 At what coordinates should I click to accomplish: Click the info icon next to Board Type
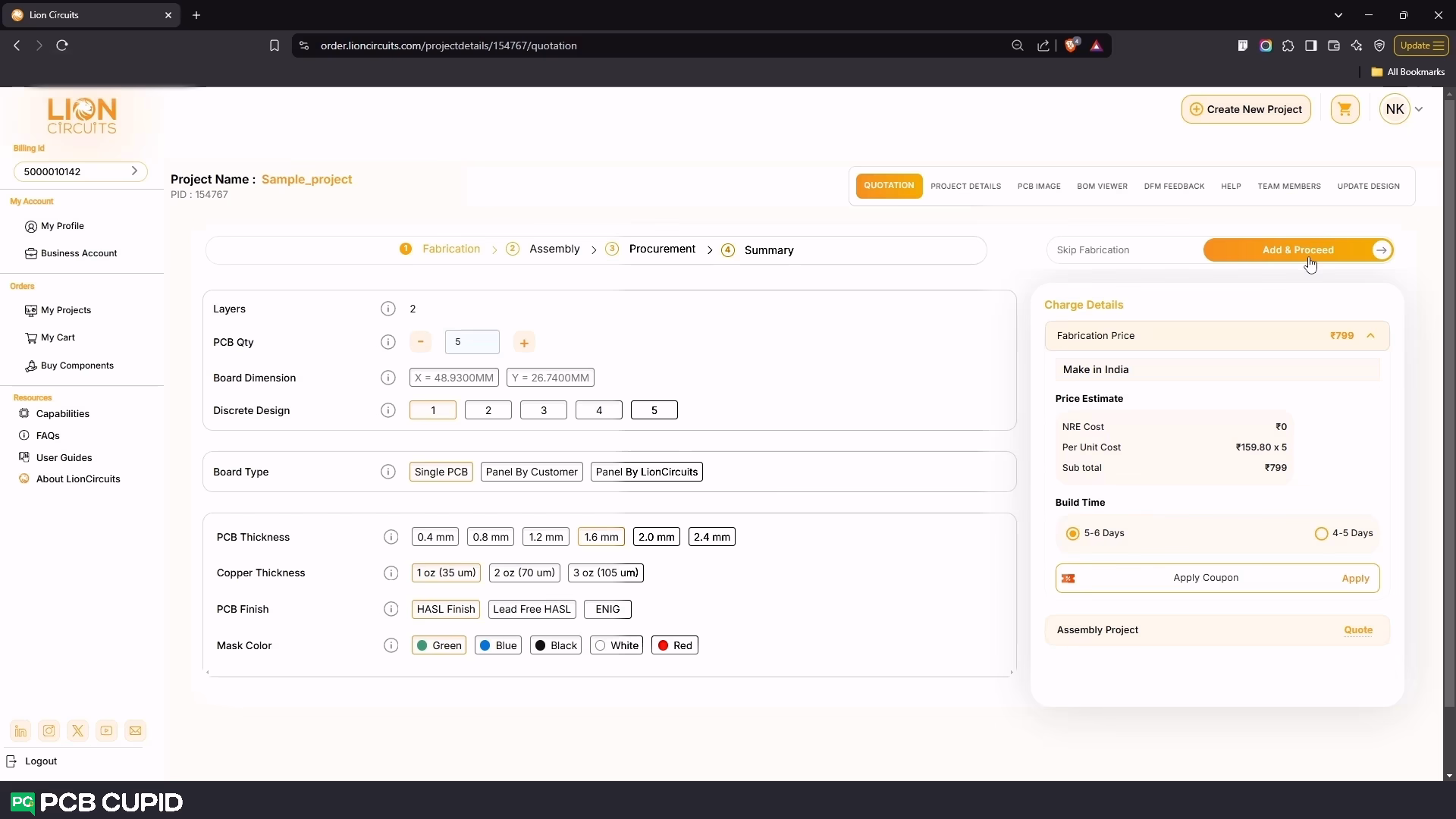click(388, 472)
